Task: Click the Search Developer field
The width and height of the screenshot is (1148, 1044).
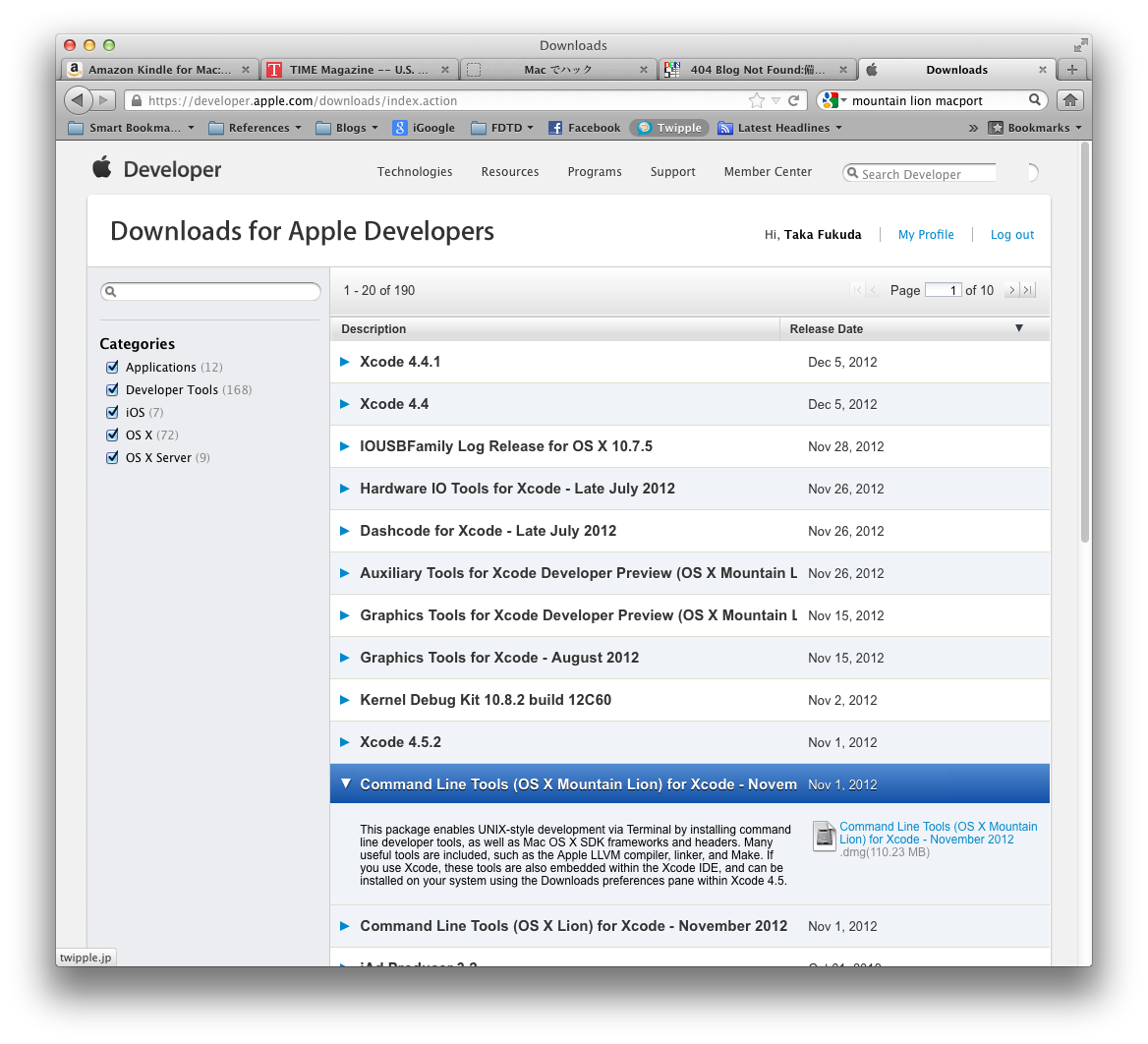Action: click(920, 174)
